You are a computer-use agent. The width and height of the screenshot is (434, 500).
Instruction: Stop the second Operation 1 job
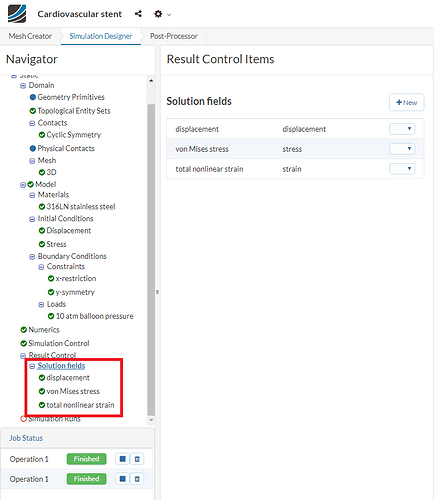tap(122, 479)
